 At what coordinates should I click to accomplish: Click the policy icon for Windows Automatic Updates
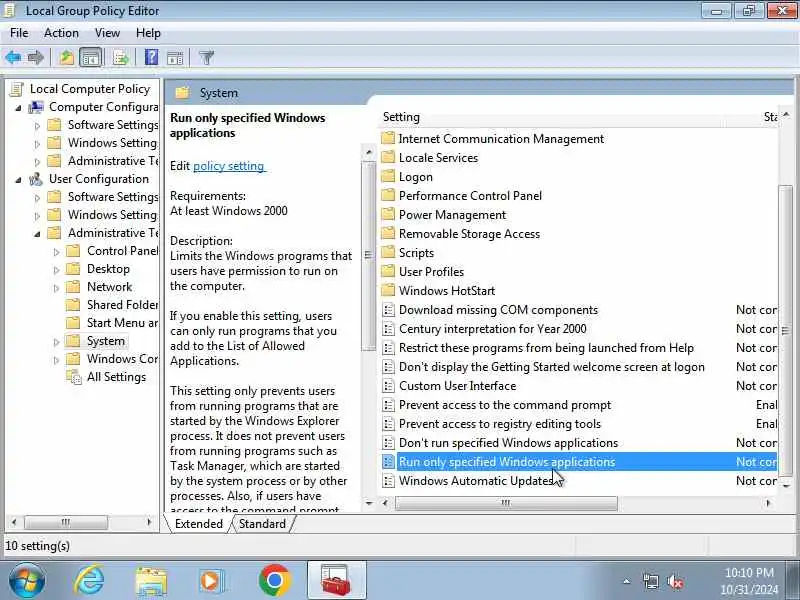click(x=388, y=481)
